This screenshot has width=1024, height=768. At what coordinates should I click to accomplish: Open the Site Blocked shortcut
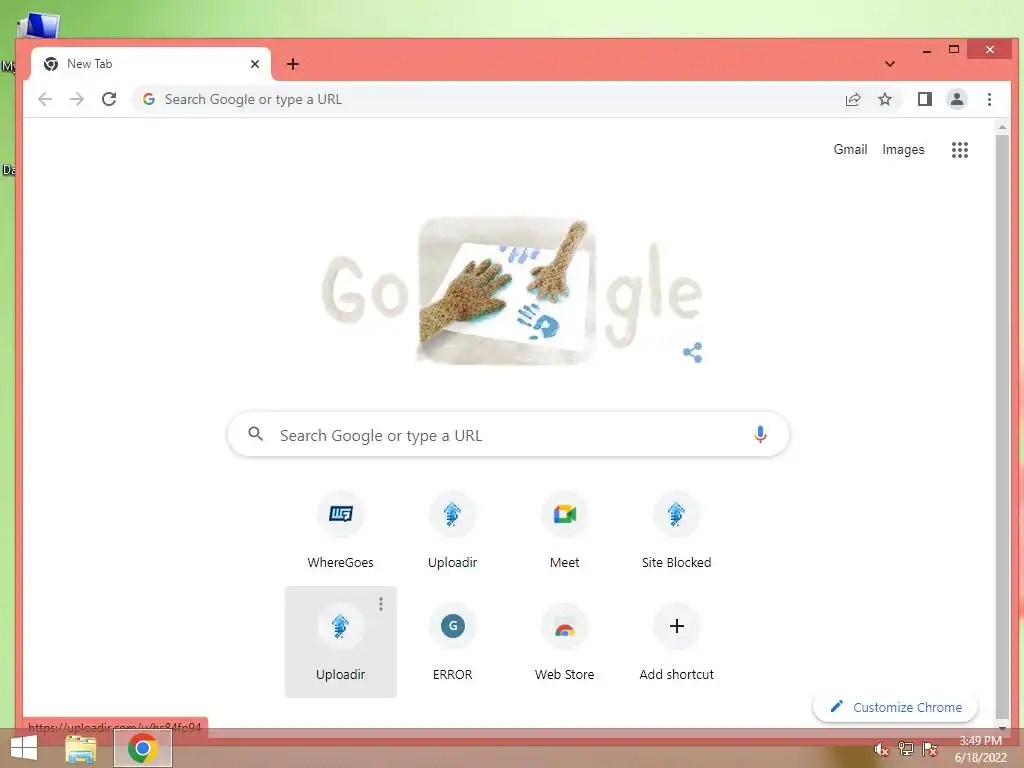coord(677,530)
